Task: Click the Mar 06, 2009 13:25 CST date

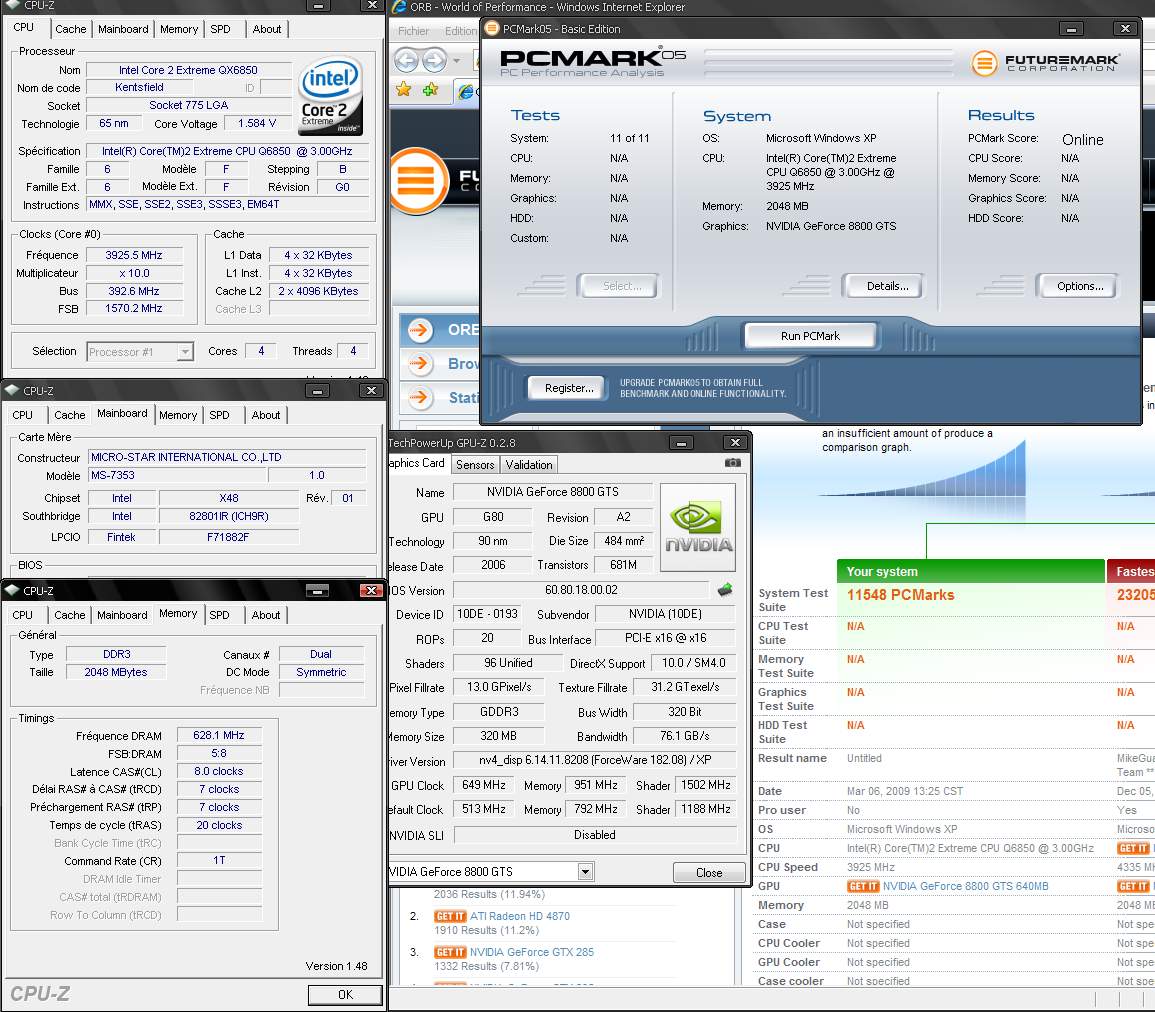Action: coord(905,791)
